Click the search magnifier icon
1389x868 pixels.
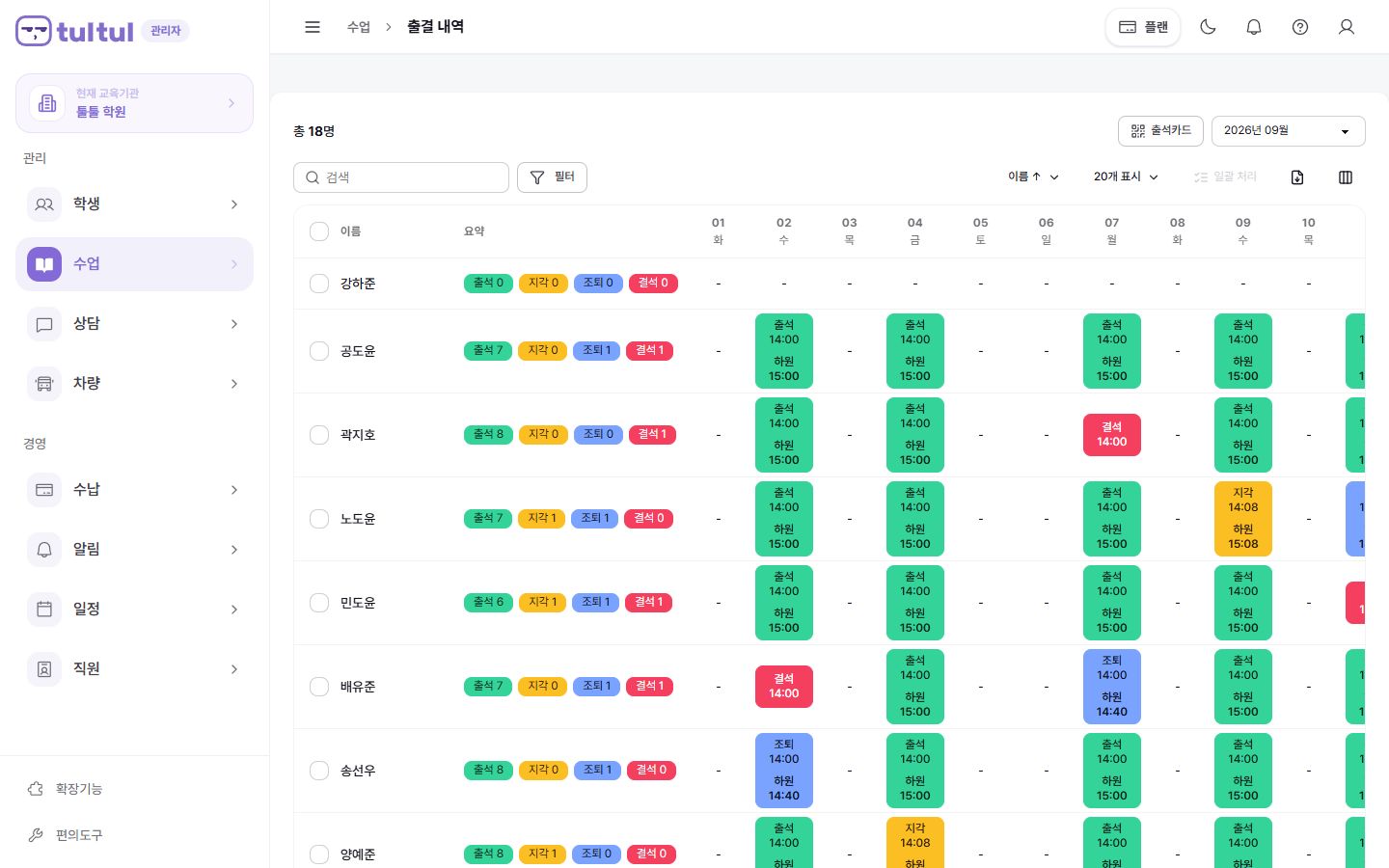(313, 177)
